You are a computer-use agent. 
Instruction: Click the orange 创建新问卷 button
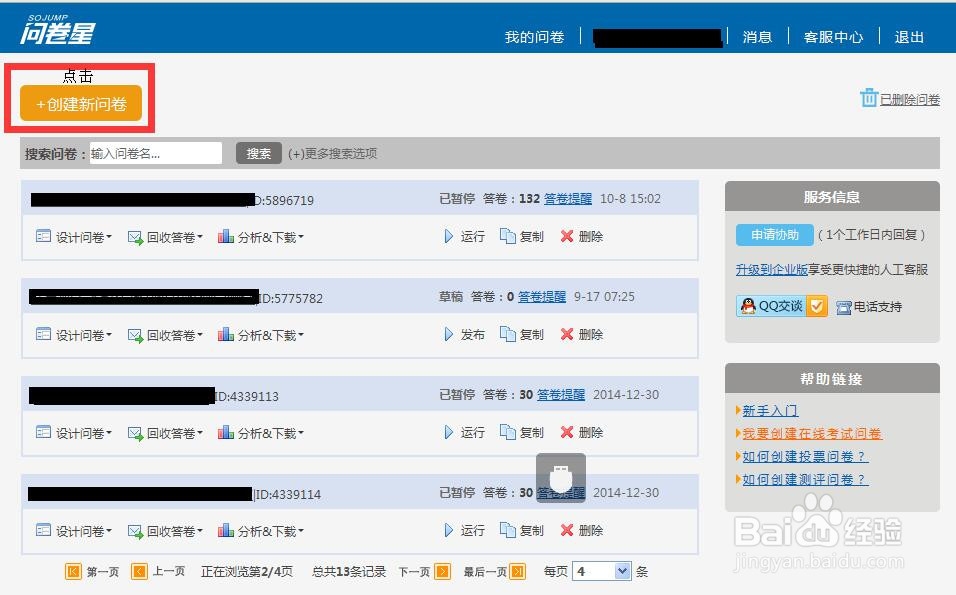click(x=81, y=104)
